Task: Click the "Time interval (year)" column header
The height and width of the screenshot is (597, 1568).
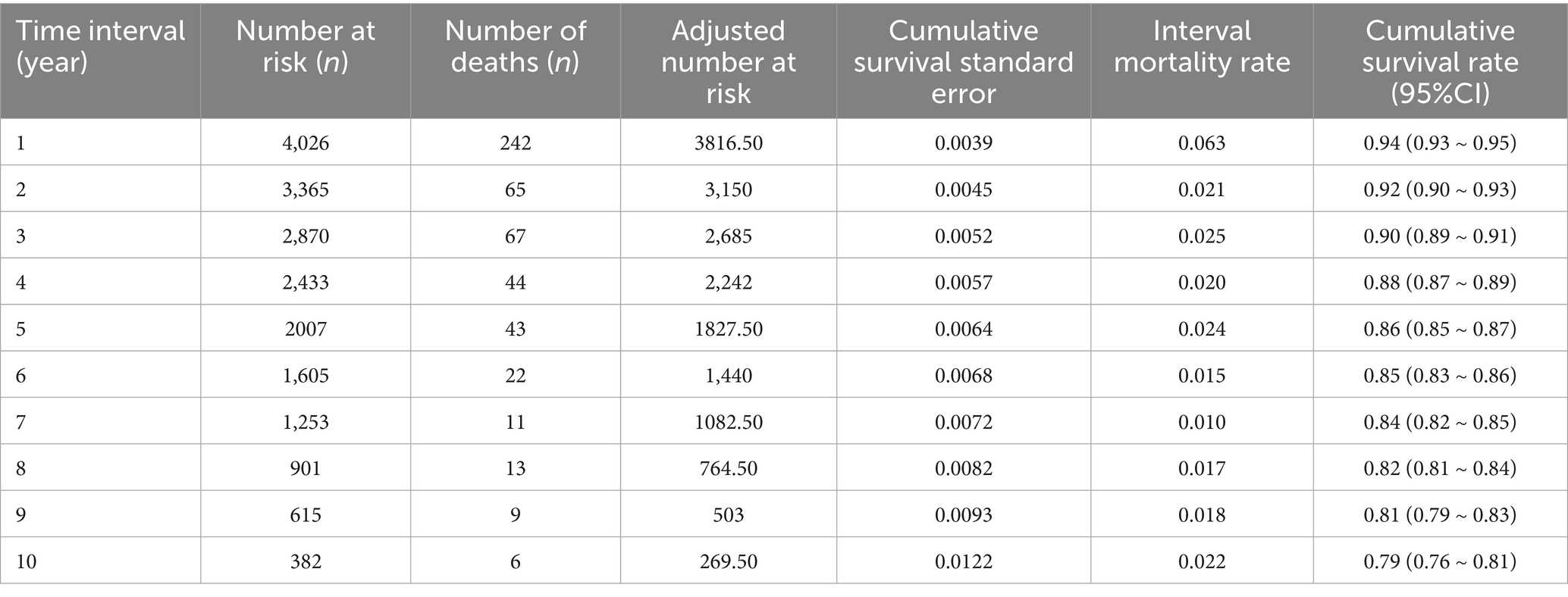Action: click(100, 46)
